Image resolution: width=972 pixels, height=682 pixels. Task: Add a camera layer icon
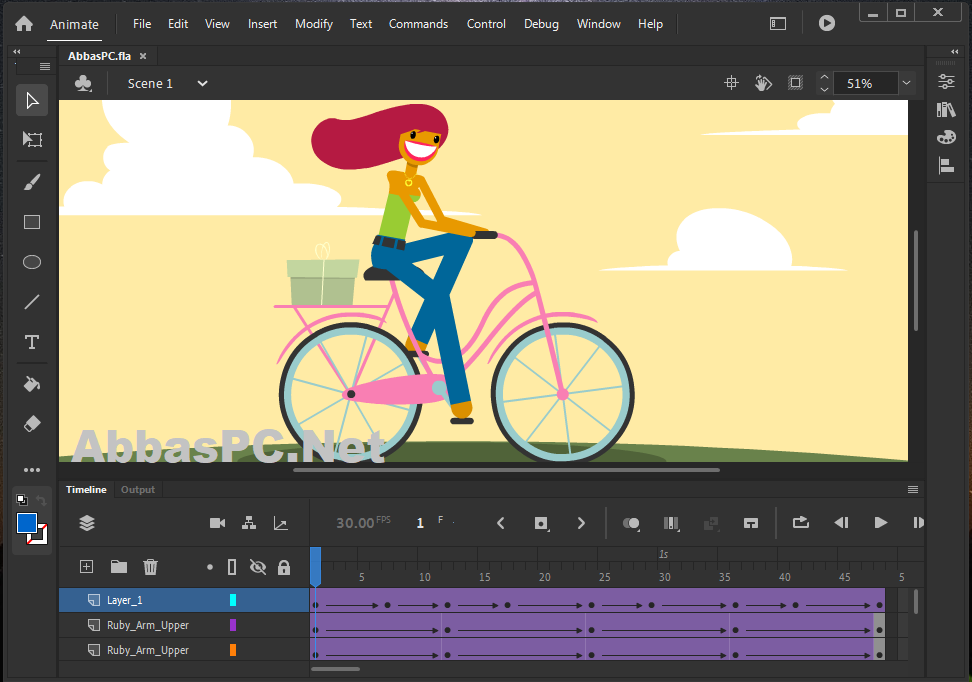[218, 523]
